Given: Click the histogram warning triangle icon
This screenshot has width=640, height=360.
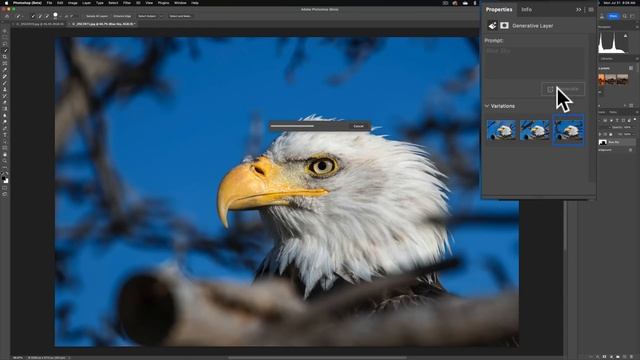Looking at the screenshot, I should [625, 36].
